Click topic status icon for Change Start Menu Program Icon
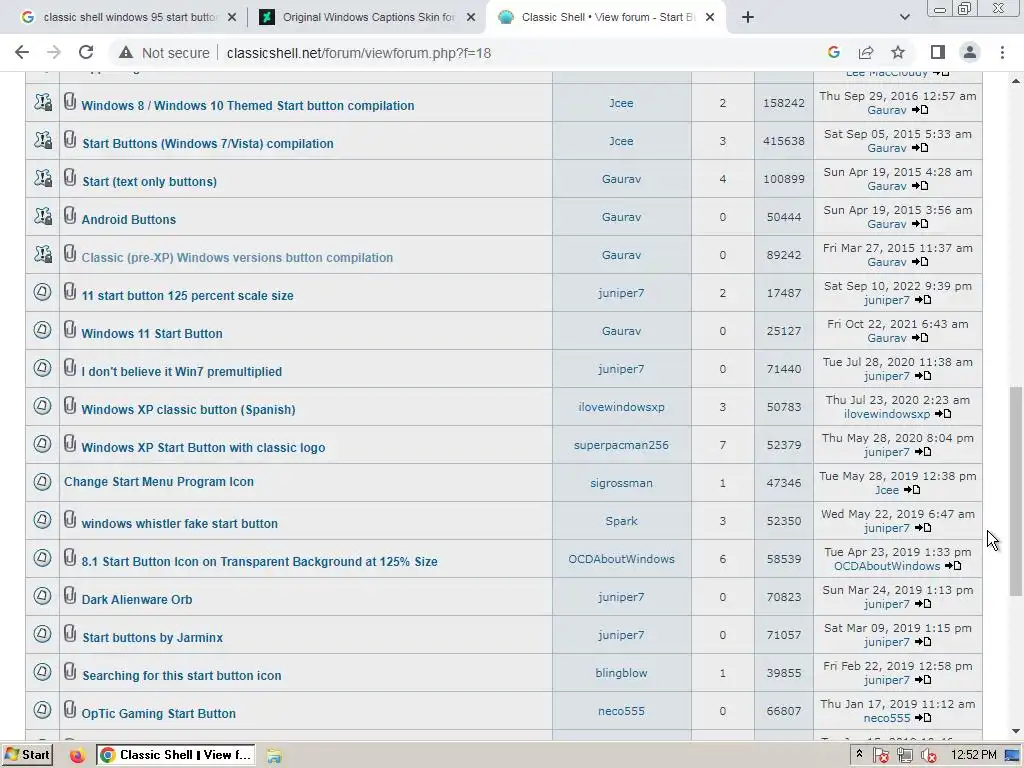Screen dimensions: 1024x768 point(42,482)
